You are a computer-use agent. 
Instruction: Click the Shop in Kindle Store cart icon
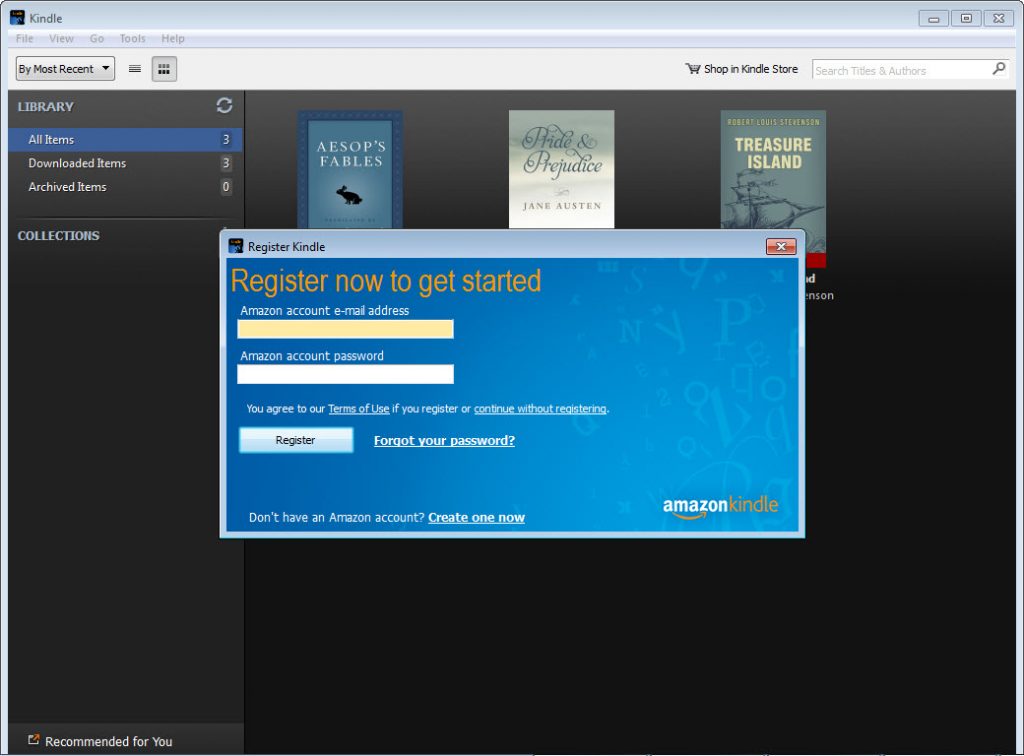tap(692, 69)
